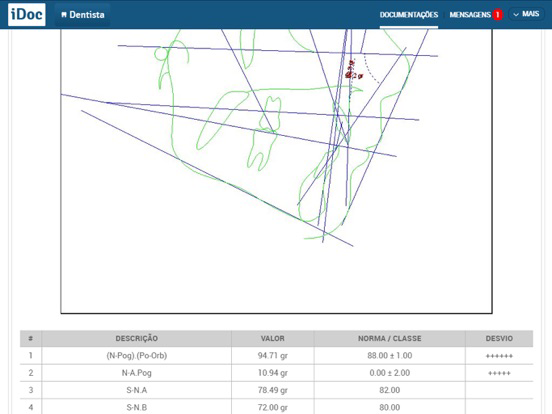The image size is (552, 414).
Task: Click the Desvio column header
Action: [499, 338]
